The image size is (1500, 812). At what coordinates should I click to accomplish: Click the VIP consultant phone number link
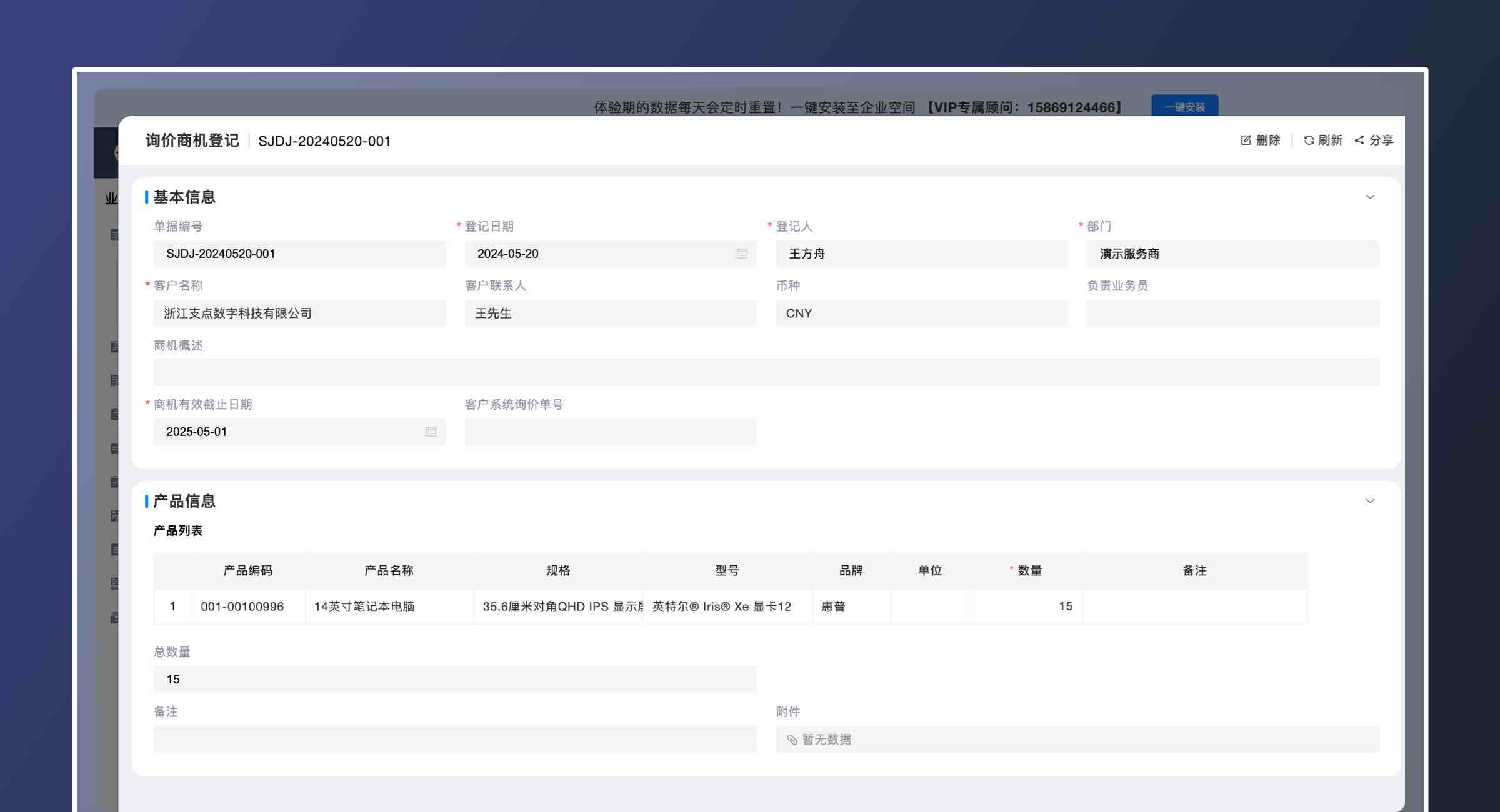[x=1064, y=107]
